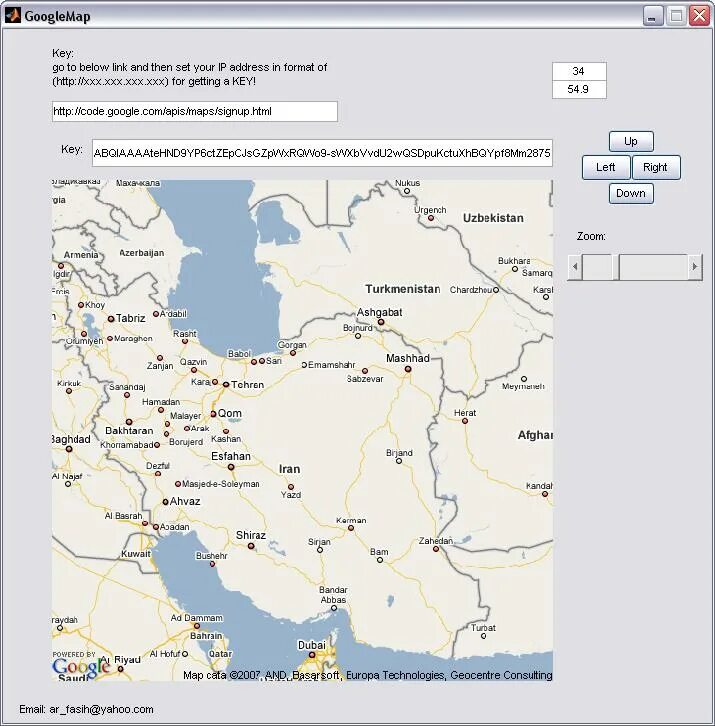The width and height of the screenshot is (715, 726).
Task: Click the Zoom slider thumb
Action: 616,267
